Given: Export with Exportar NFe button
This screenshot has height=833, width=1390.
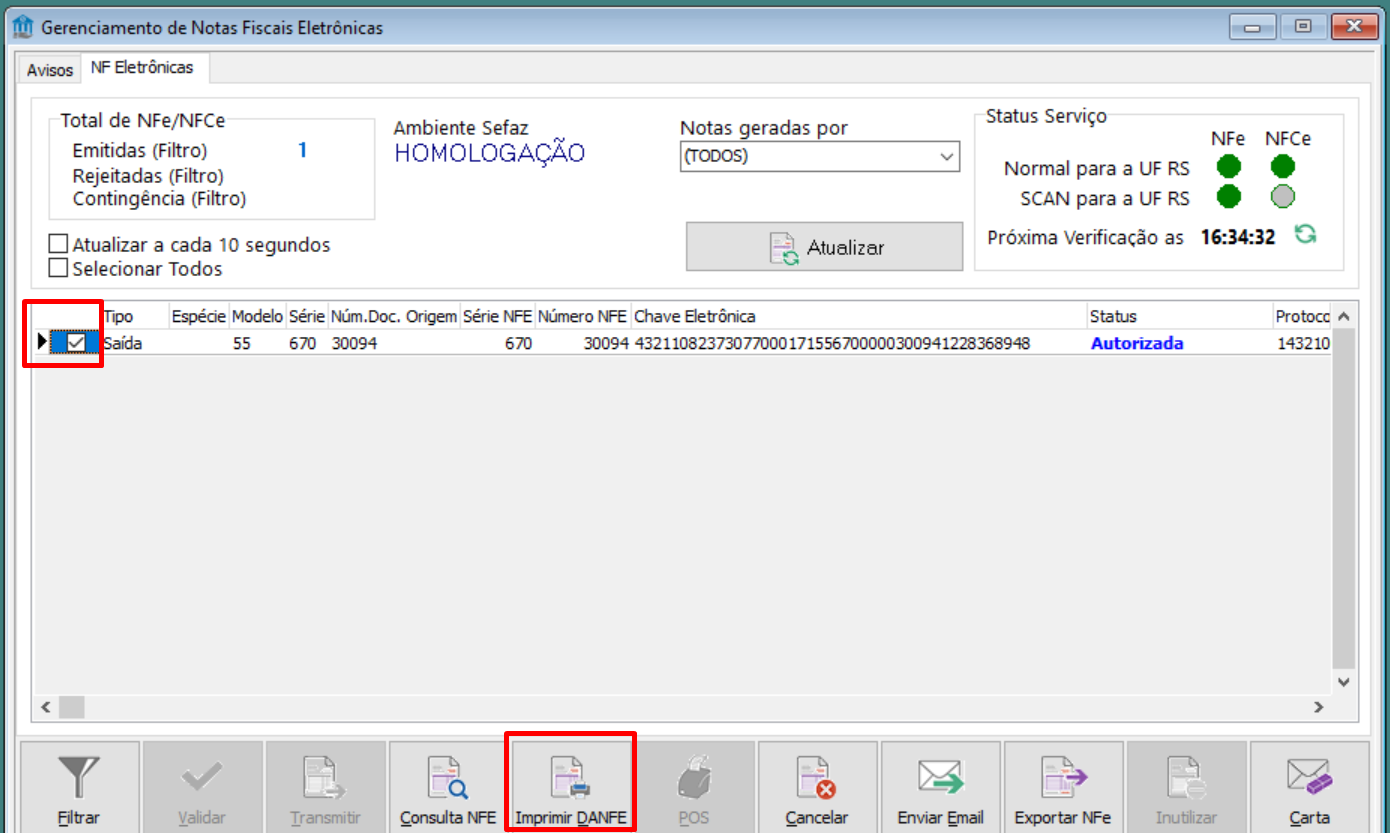Looking at the screenshot, I should [1063, 787].
